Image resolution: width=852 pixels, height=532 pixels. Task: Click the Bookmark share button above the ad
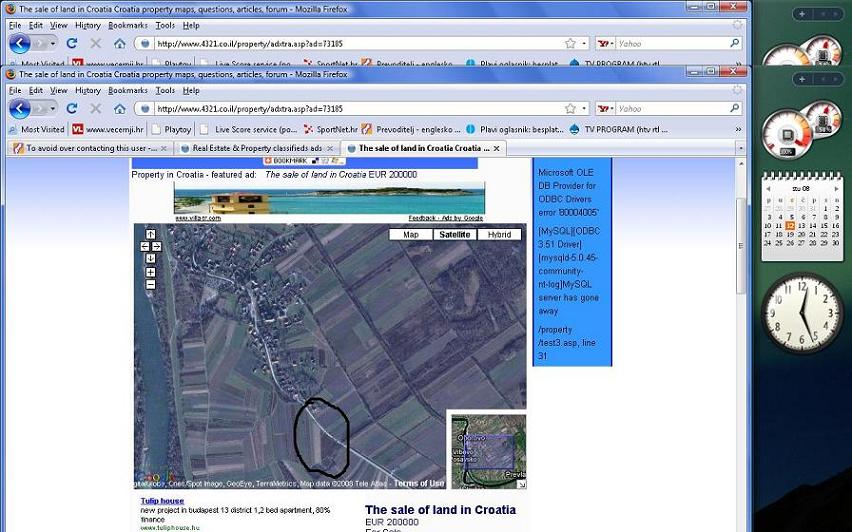(304, 161)
